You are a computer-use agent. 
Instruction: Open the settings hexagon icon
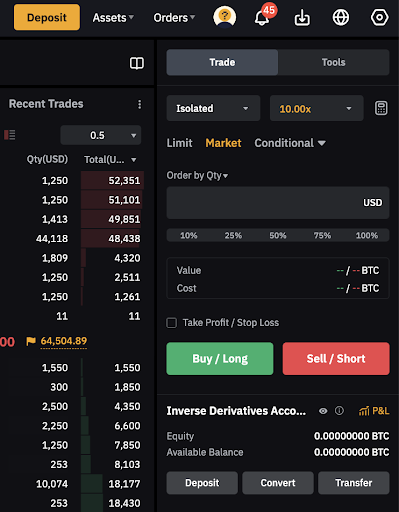click(x=379, y=17)
